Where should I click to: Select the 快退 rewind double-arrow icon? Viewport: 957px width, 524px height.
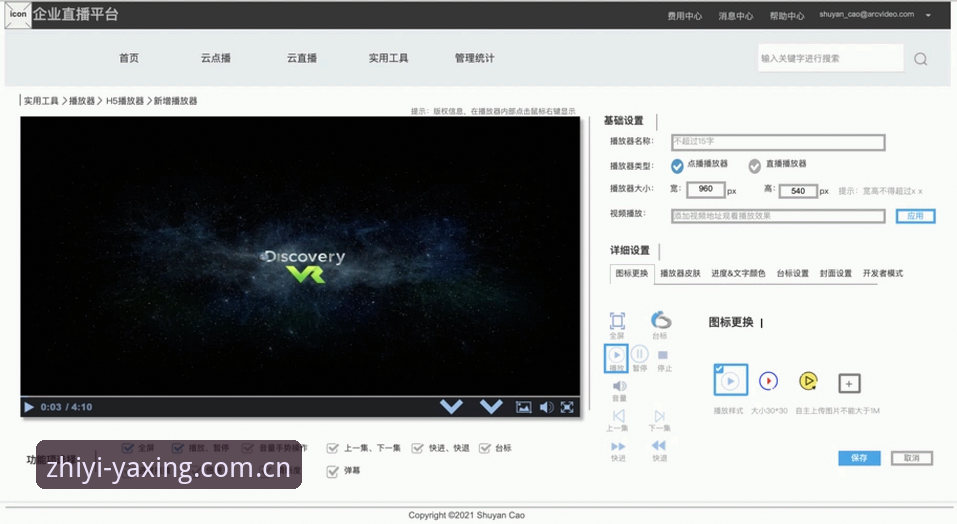coord(659,445)
